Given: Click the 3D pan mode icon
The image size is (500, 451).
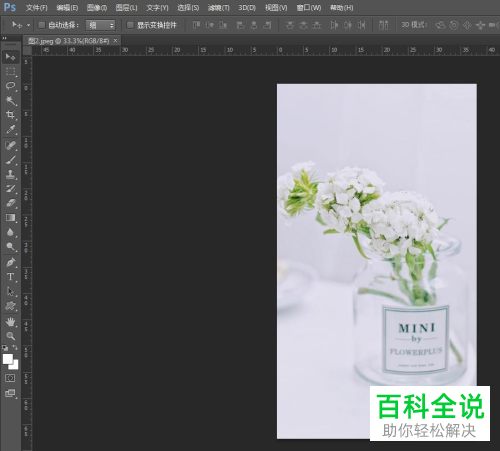Looking at the screenshot, I should (467, 25).
